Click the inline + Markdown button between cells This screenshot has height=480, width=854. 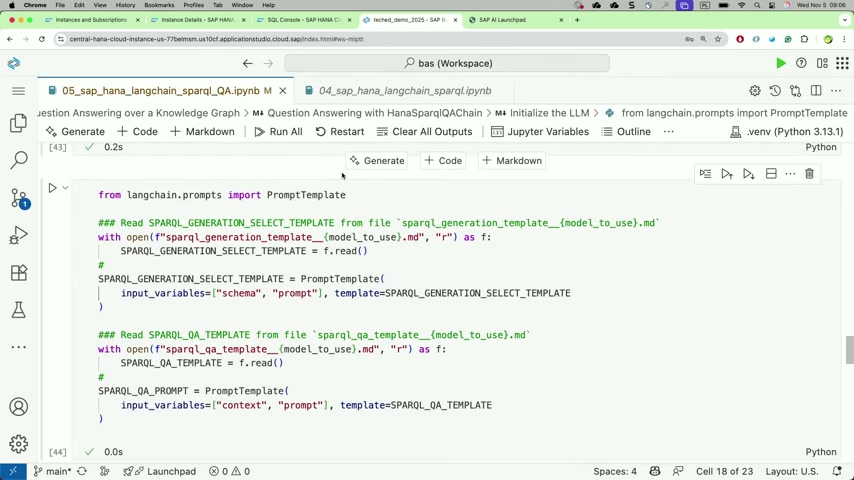tap(512, 161)
